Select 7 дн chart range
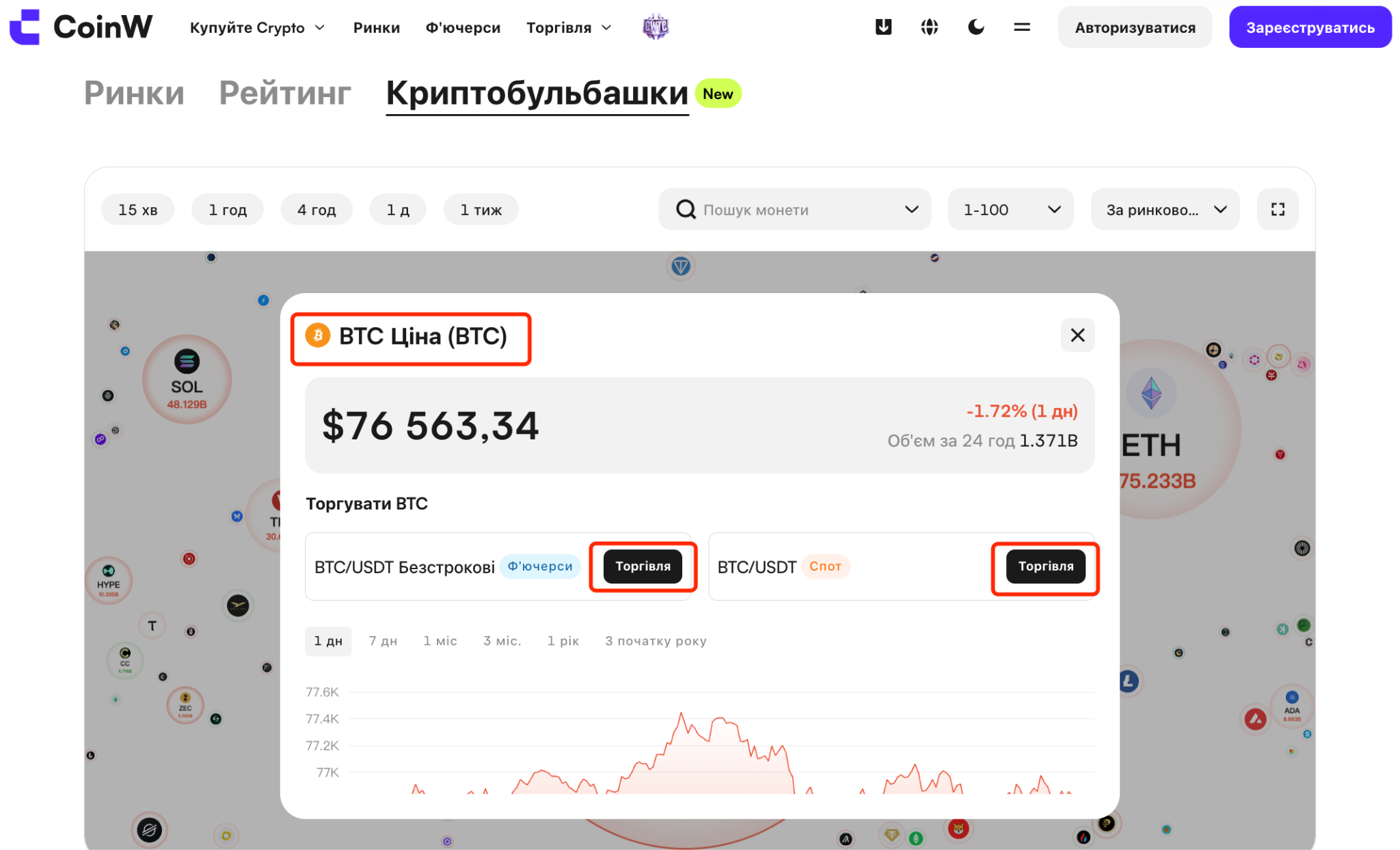Image resolution: width=1400 pixels, height=850 pixels. click(x=383, y=641)
